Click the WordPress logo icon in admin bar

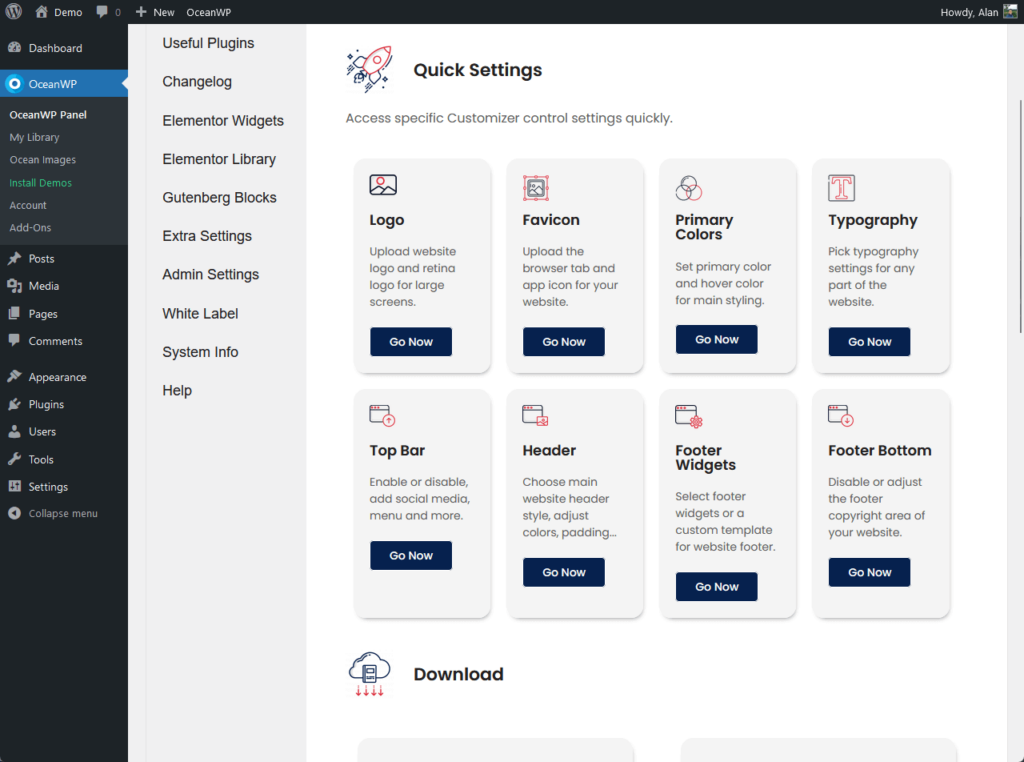(14, 12)
